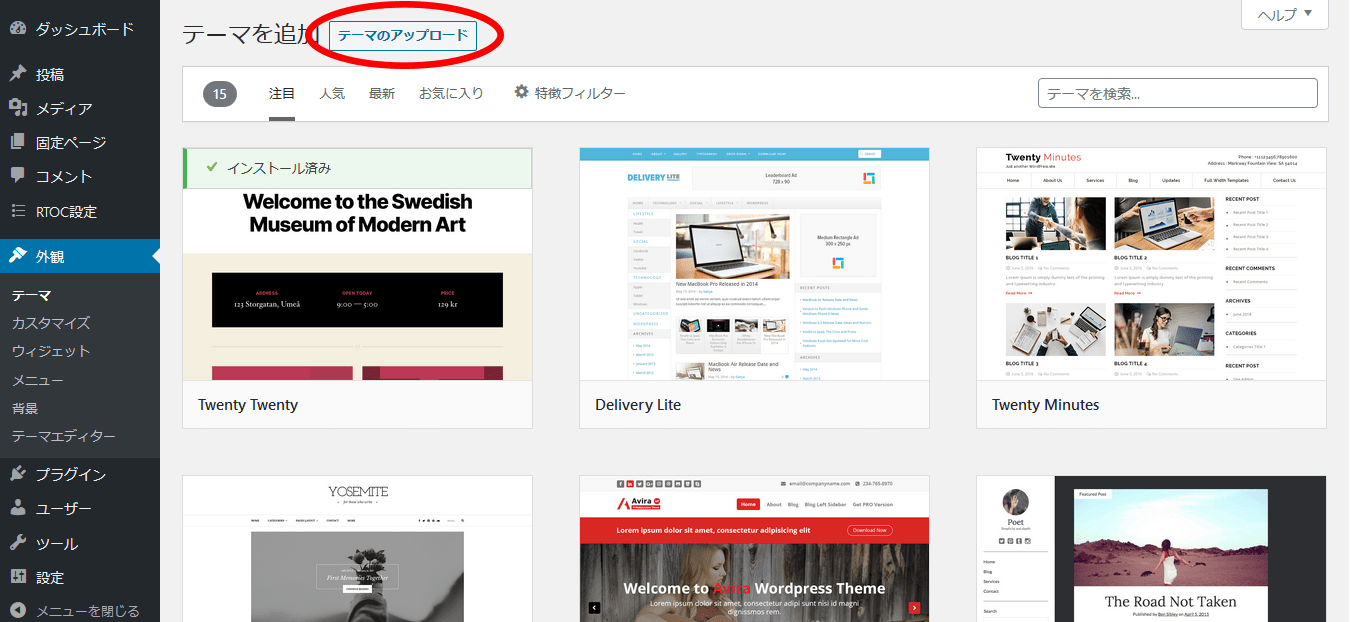Select the Avira theme thumbnail

coord(755,549)
